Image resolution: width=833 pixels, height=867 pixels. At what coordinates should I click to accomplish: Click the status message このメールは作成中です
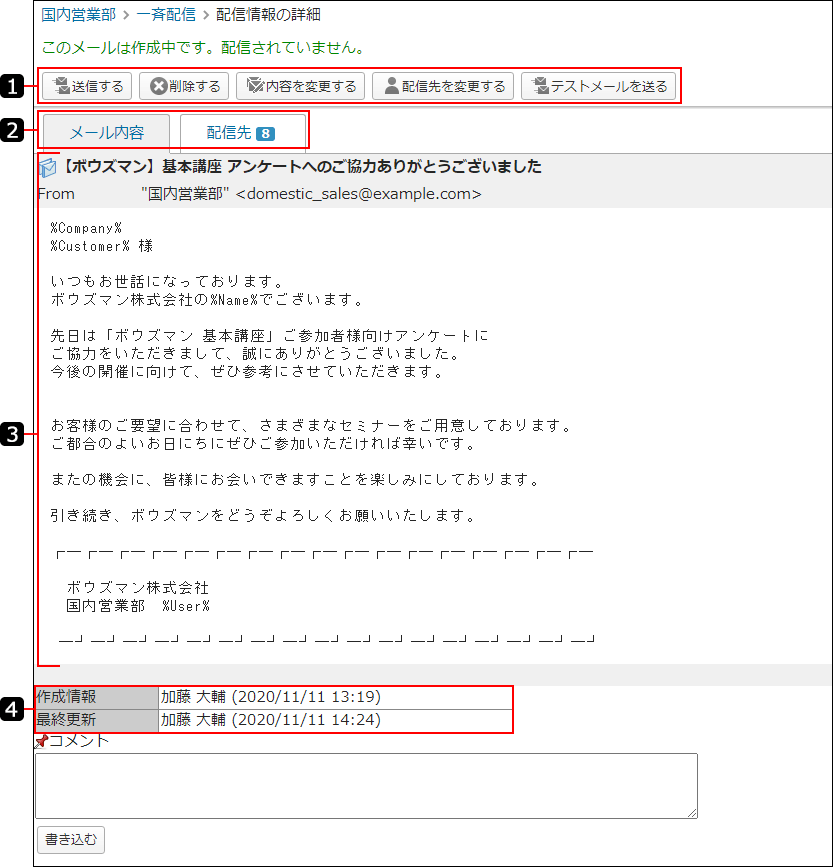tap(203, 47)
